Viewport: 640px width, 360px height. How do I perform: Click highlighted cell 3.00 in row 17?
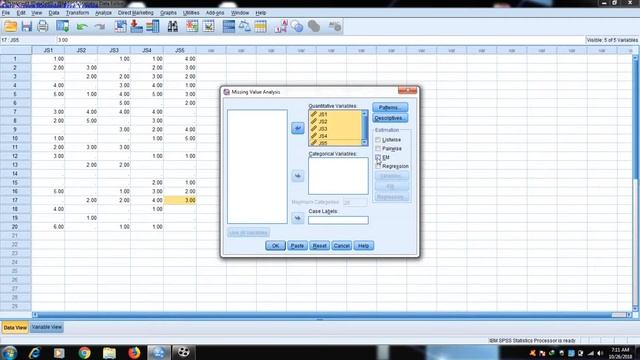[x=180, y=200]
